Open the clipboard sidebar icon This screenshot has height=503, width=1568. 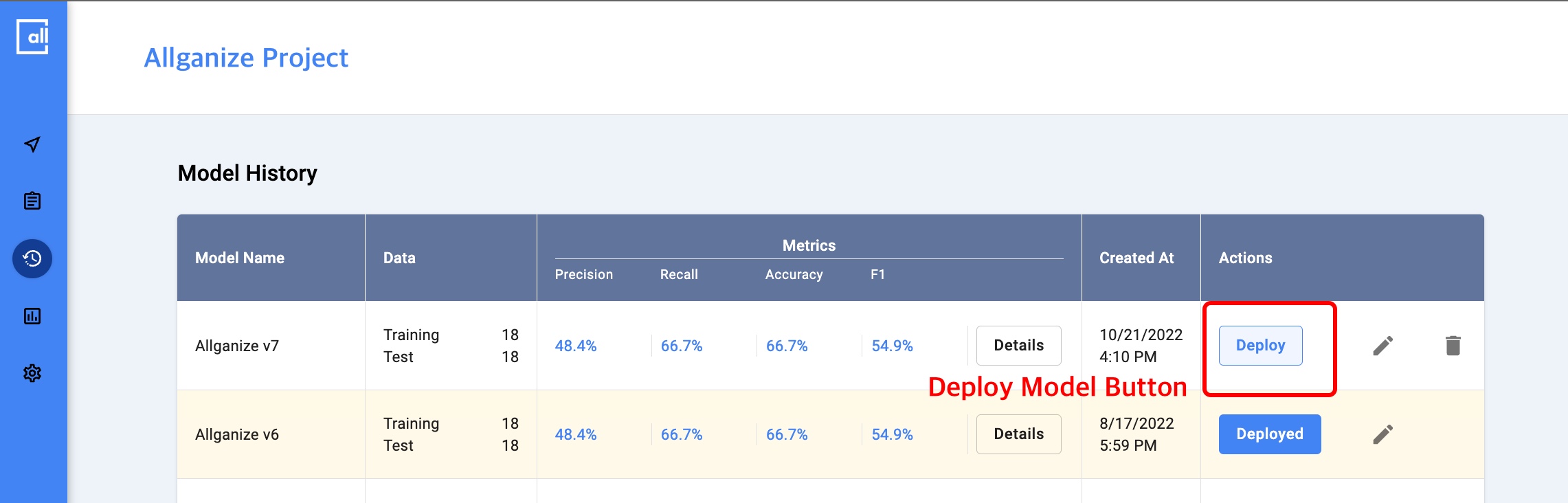pos(32,201)
